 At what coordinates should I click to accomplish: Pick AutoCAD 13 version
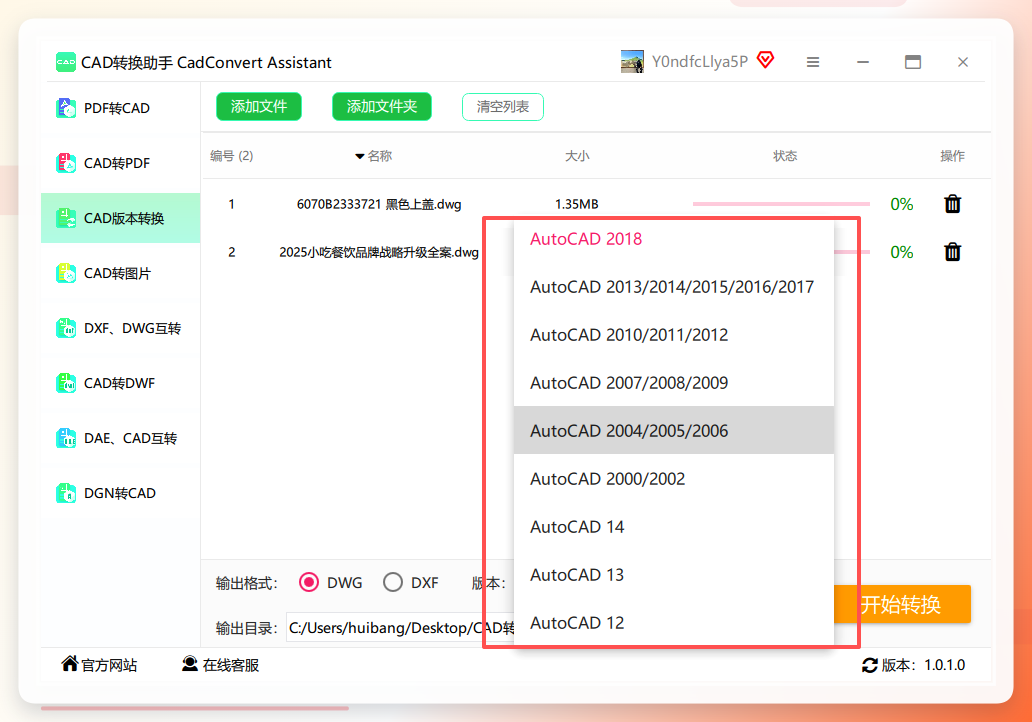[x=673, y=575]
